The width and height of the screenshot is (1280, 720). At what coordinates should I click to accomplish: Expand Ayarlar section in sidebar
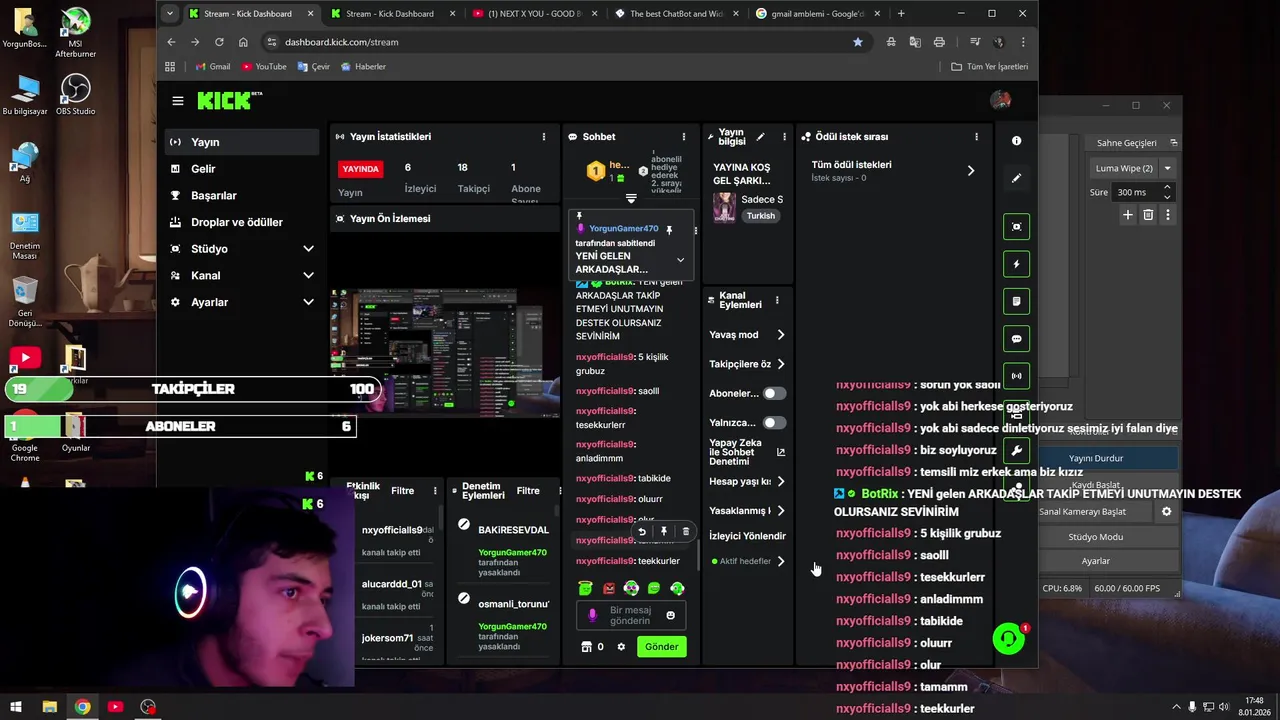(x=308, y=302)
